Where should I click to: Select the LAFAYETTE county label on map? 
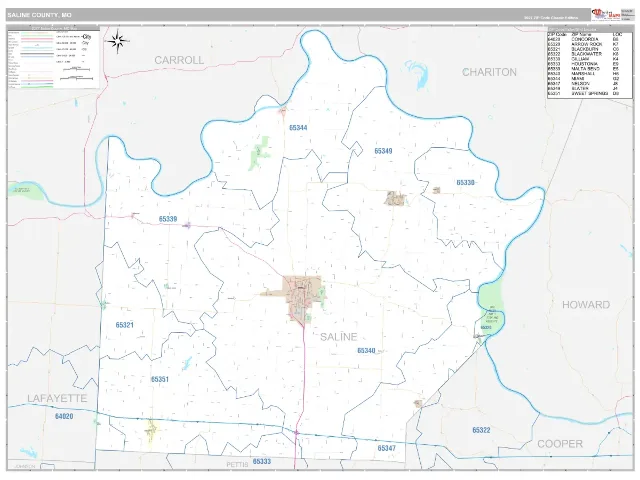57,398
